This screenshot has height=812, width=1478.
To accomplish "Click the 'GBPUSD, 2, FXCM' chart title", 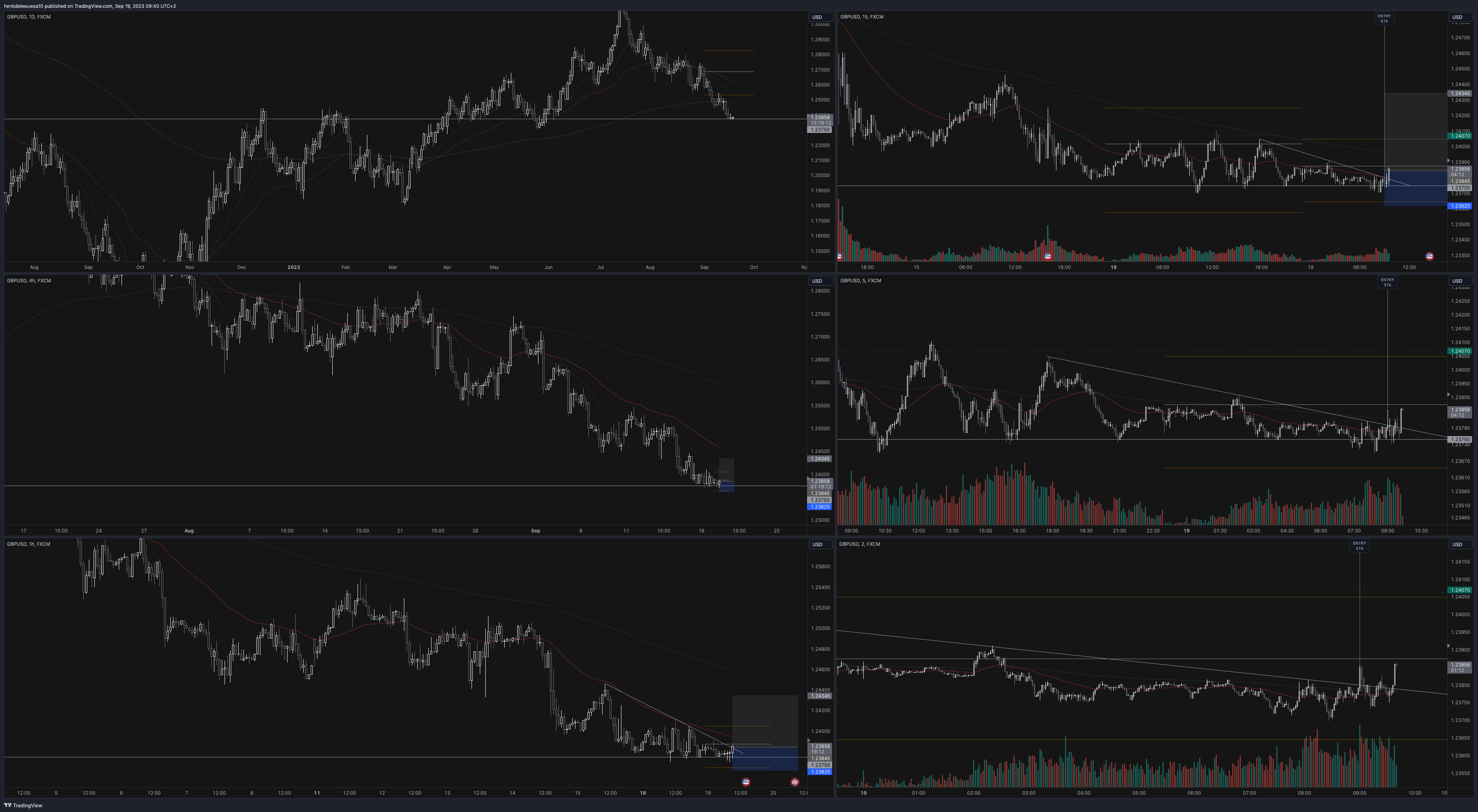I will [x=859, y=544].
